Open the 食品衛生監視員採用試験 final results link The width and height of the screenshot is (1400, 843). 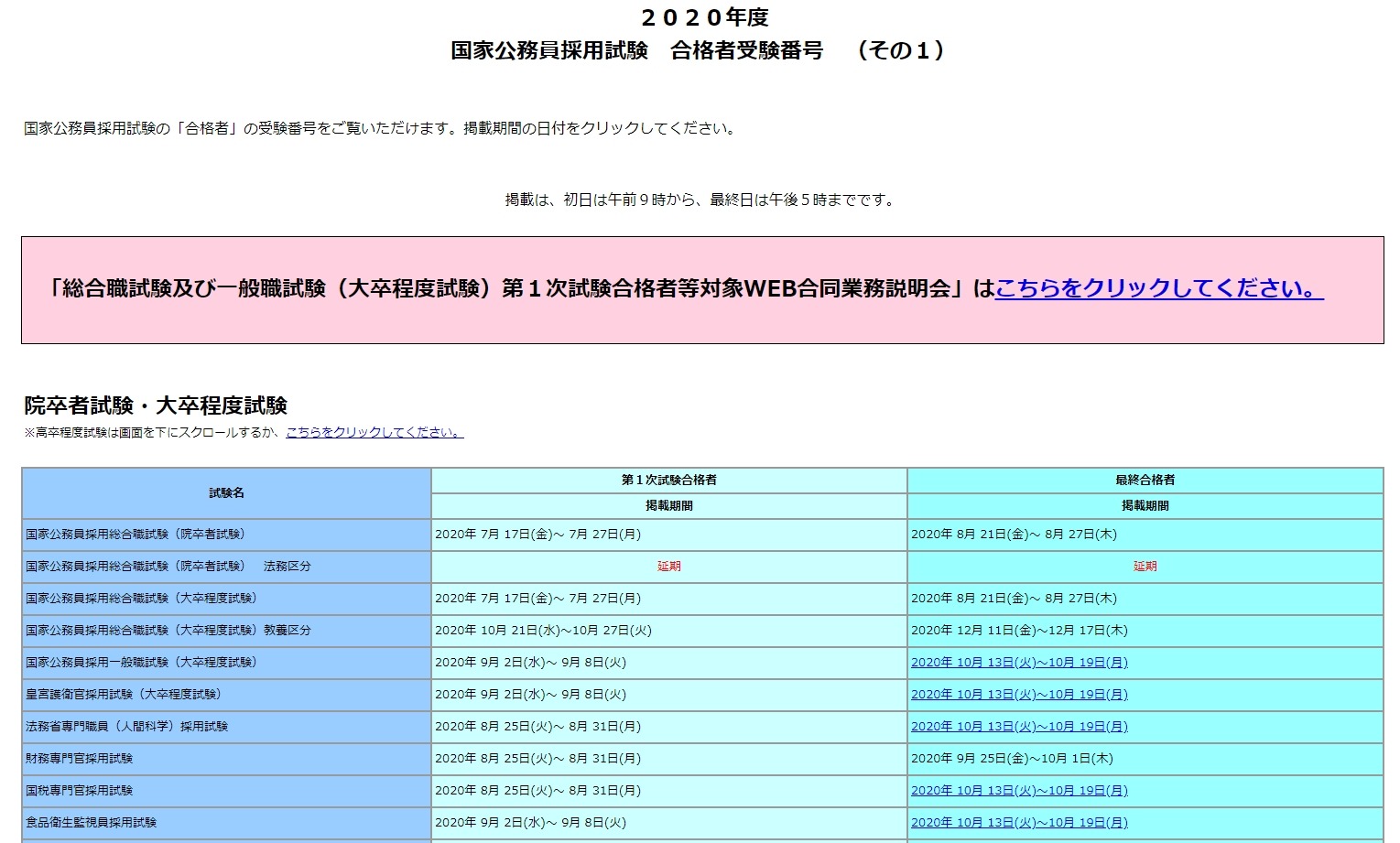[x=1019, y=822]
